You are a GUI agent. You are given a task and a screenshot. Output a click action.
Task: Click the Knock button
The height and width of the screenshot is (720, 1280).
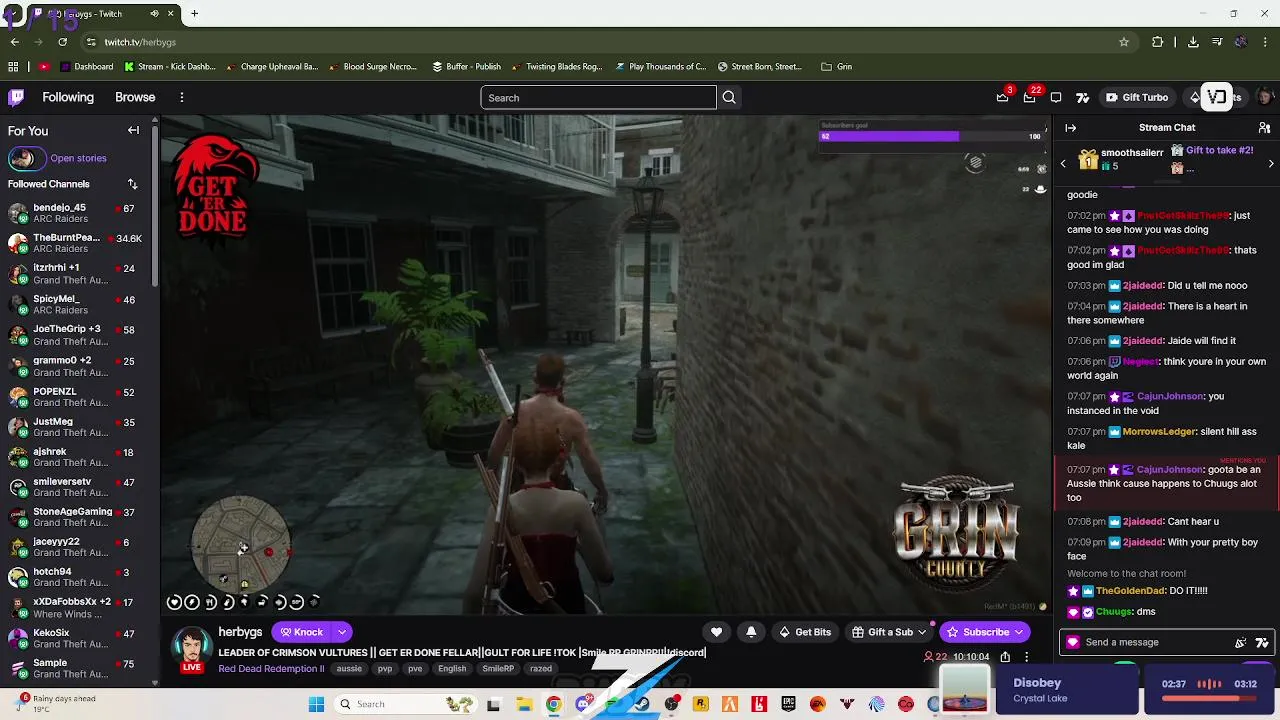point(302,632)
